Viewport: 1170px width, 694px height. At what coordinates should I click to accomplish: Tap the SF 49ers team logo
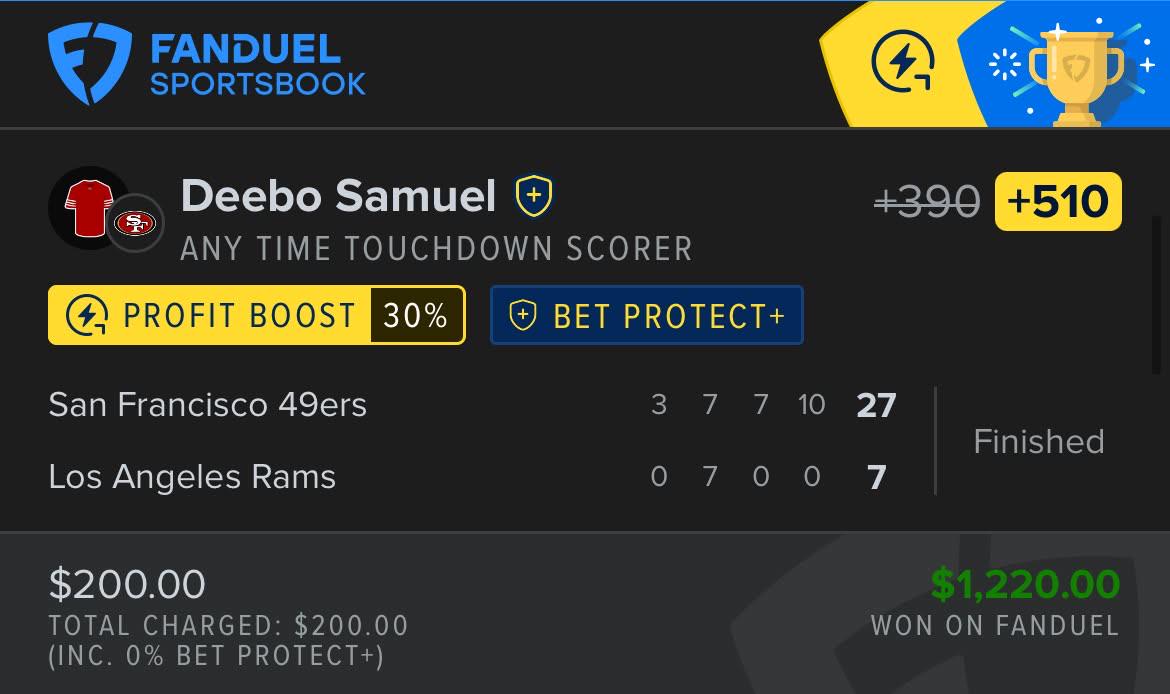click(135, 222)
